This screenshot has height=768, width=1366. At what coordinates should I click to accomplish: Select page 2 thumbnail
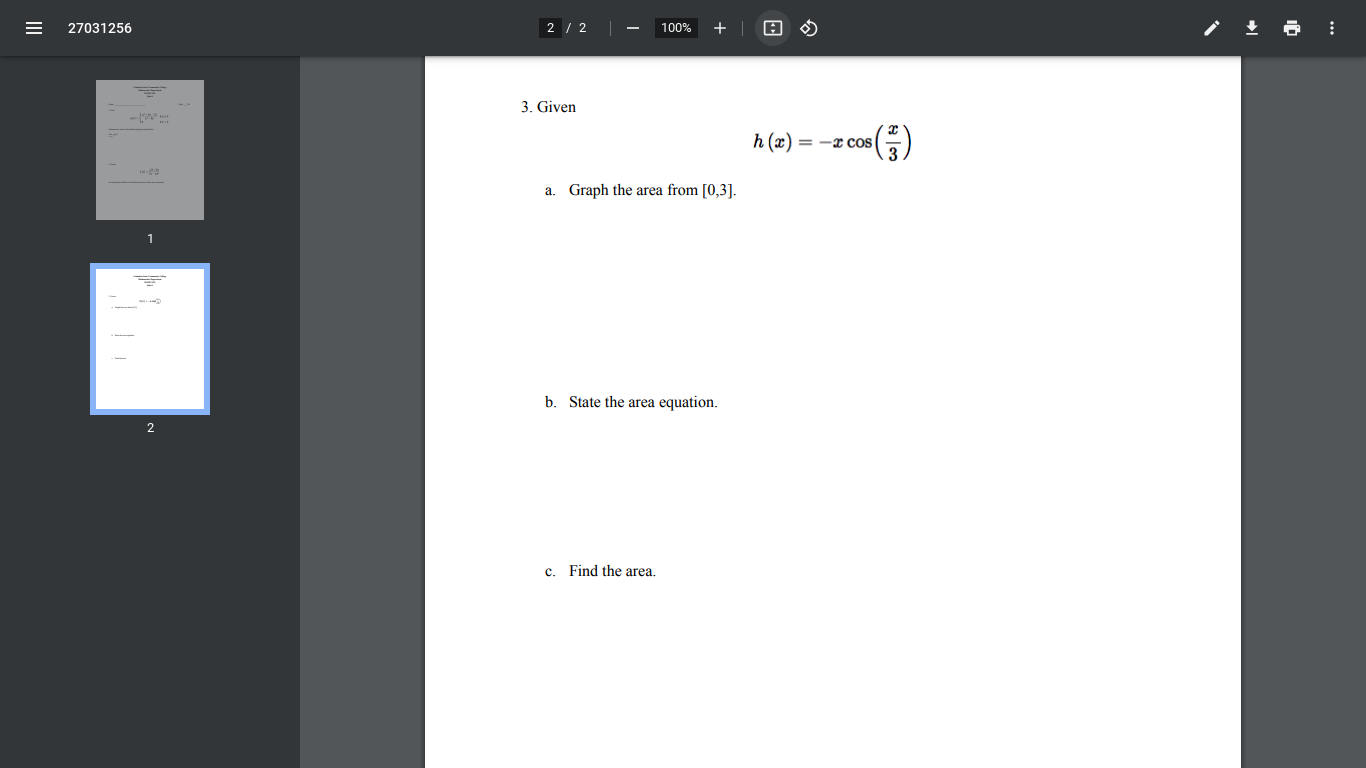[x=149, y=338]
